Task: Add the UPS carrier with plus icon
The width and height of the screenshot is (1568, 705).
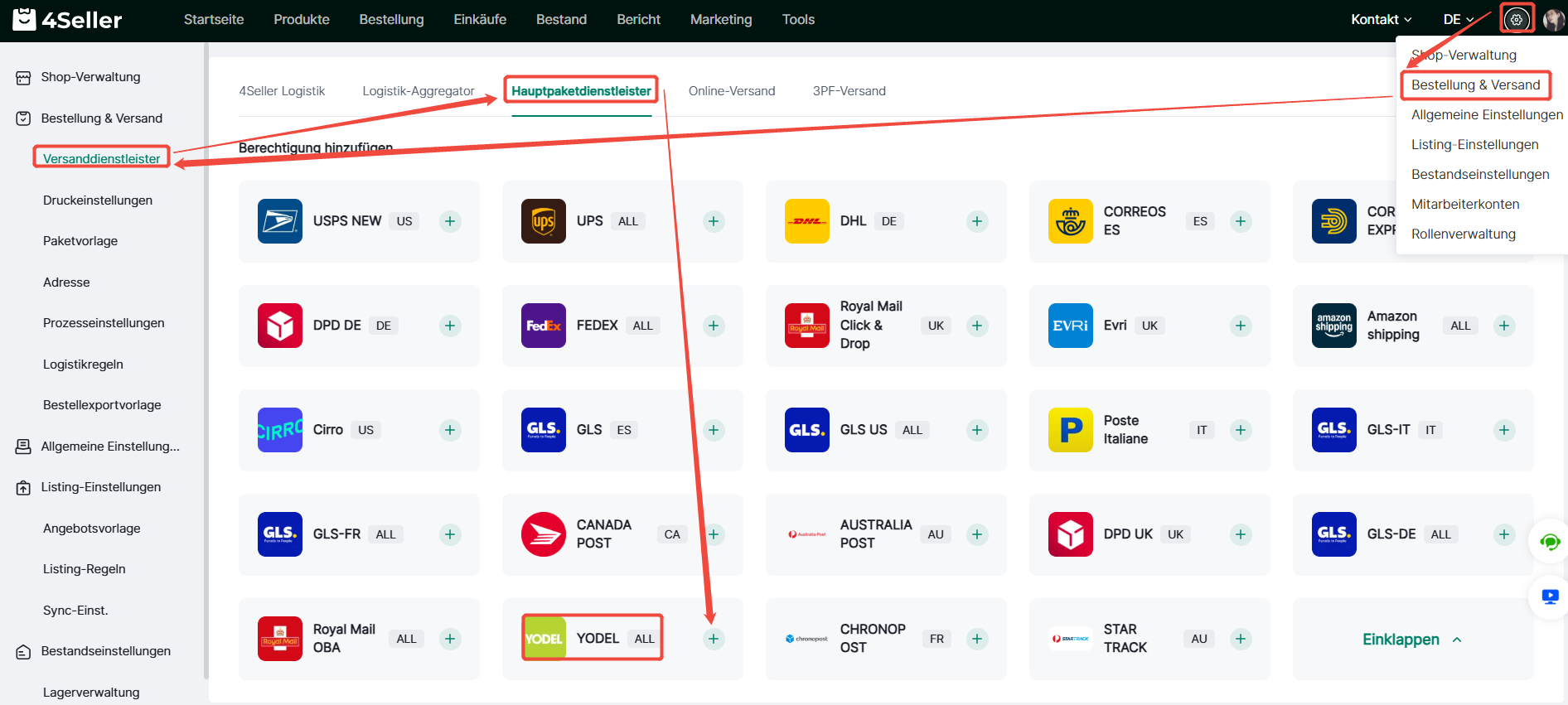Action: (x=714, y=221)
